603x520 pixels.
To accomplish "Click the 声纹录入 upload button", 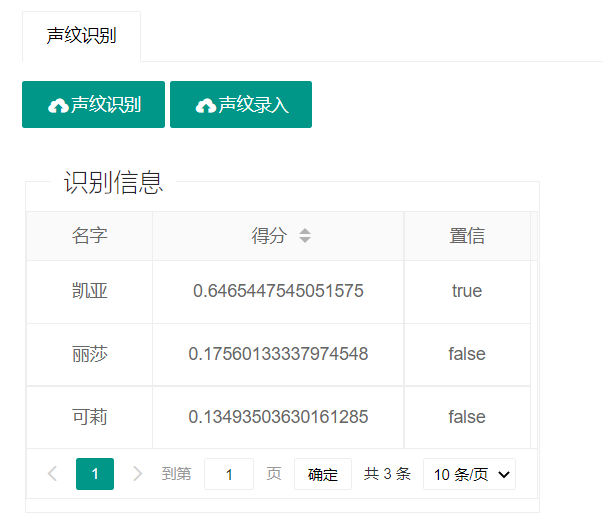I will click(241, 104).
